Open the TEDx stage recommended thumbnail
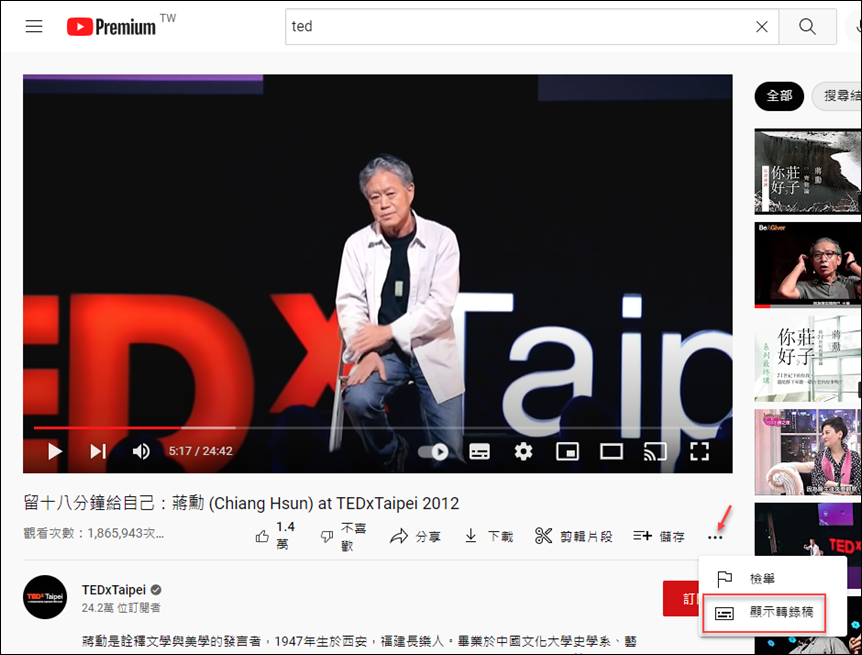This screenshot has width=862, height=655. click(x=808, y=531)
